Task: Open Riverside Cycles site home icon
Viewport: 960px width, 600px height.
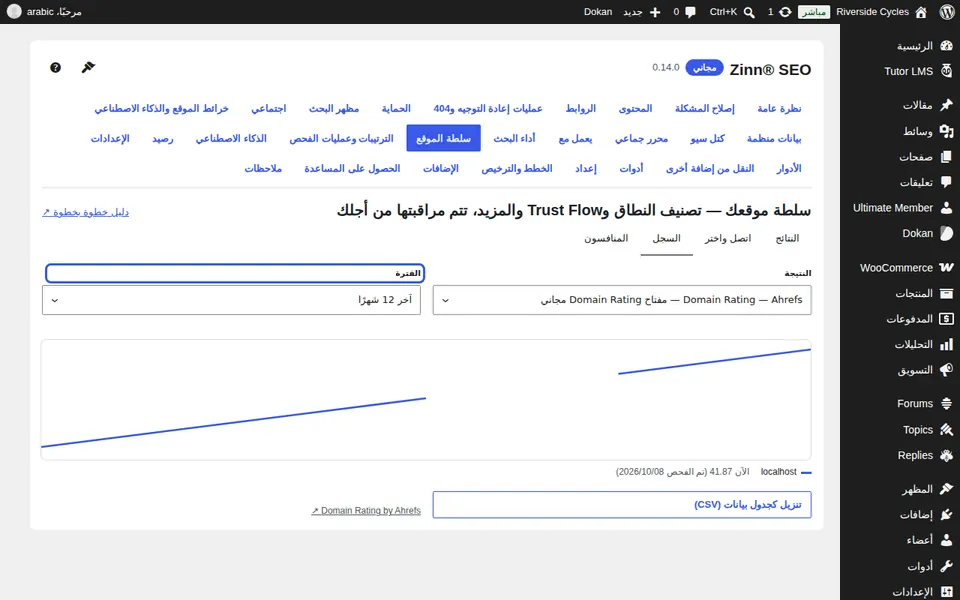Action: pos(921,12)
